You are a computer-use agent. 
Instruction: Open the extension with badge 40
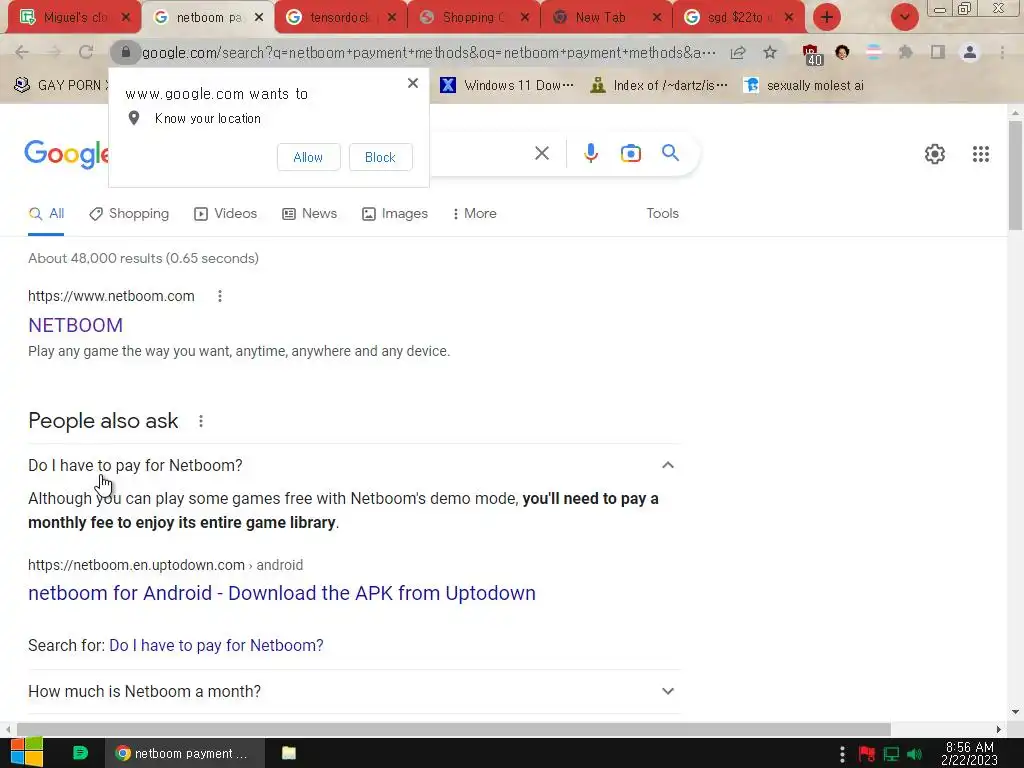pyautogui.click(x=811, y=54)
